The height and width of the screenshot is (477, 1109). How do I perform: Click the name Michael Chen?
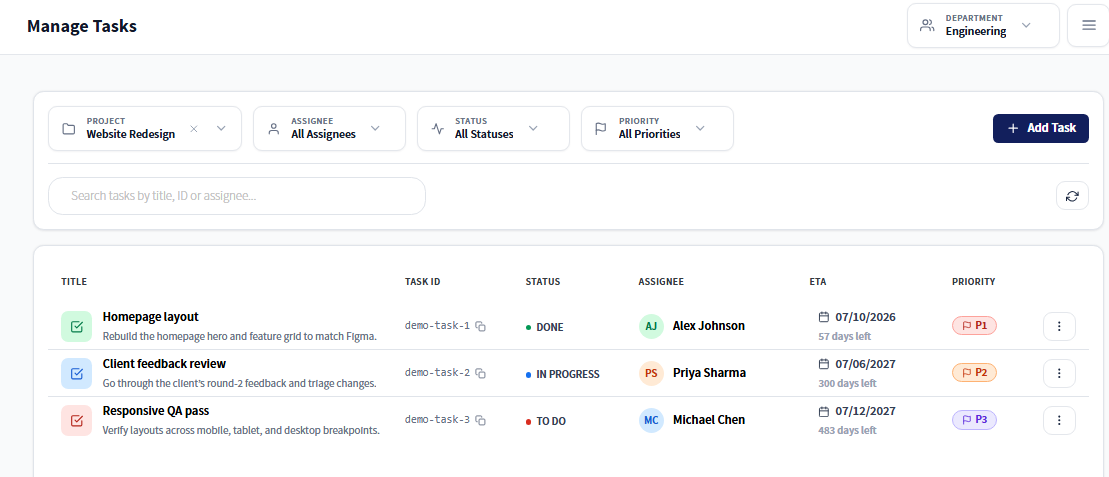click(x=709, y=420)
